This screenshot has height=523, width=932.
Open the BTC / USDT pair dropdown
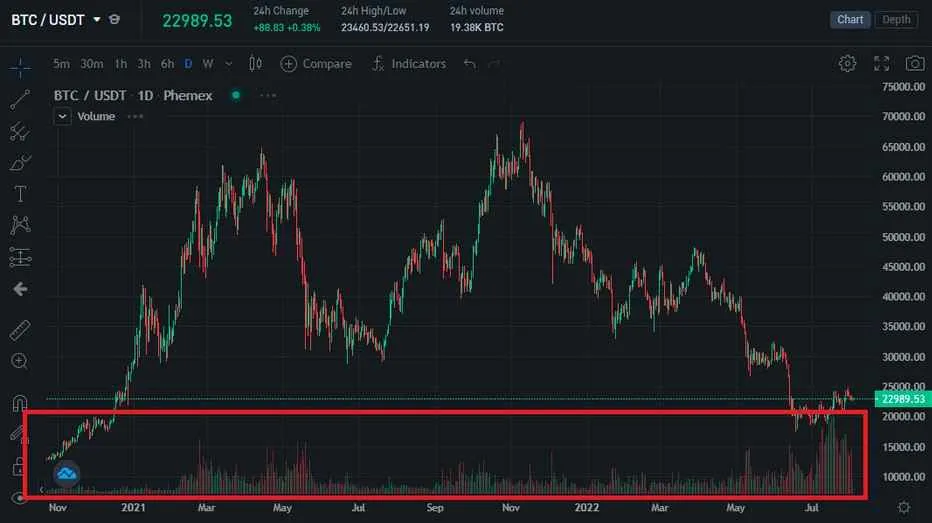pos(97,20)
